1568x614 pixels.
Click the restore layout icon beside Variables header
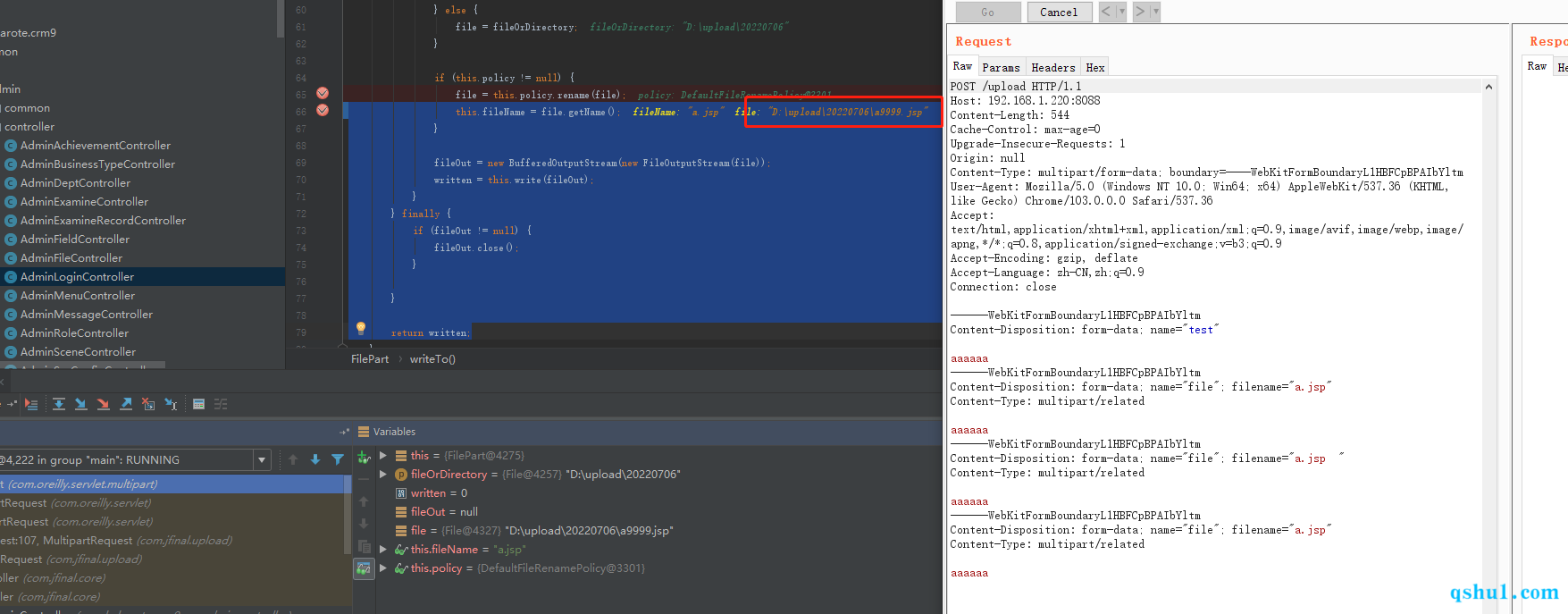pos(345,432)
